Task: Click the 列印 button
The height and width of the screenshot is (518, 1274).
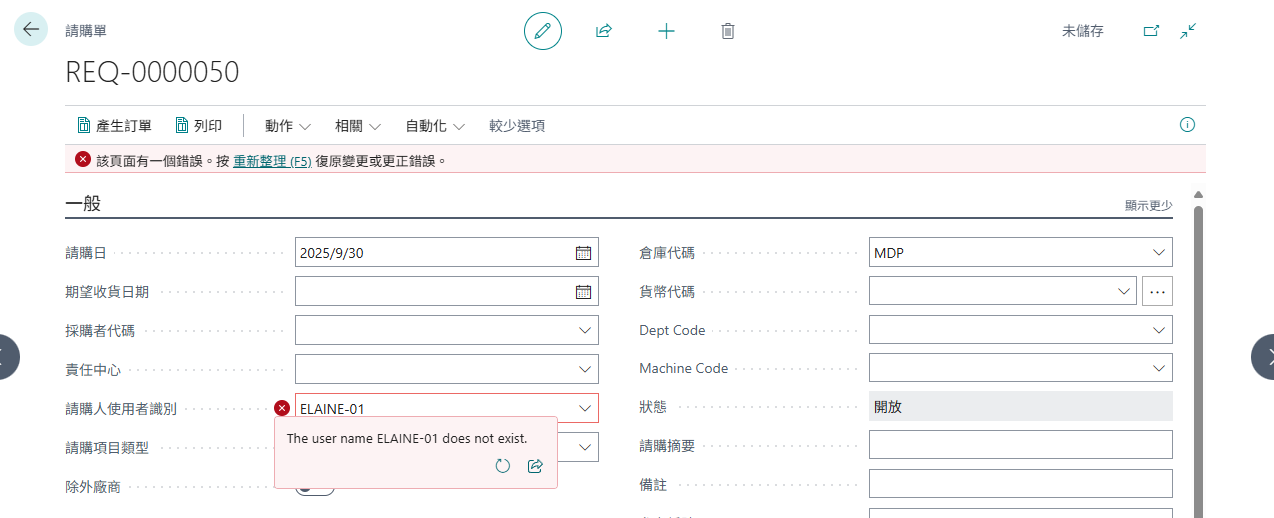Action: tap(198, 126)
